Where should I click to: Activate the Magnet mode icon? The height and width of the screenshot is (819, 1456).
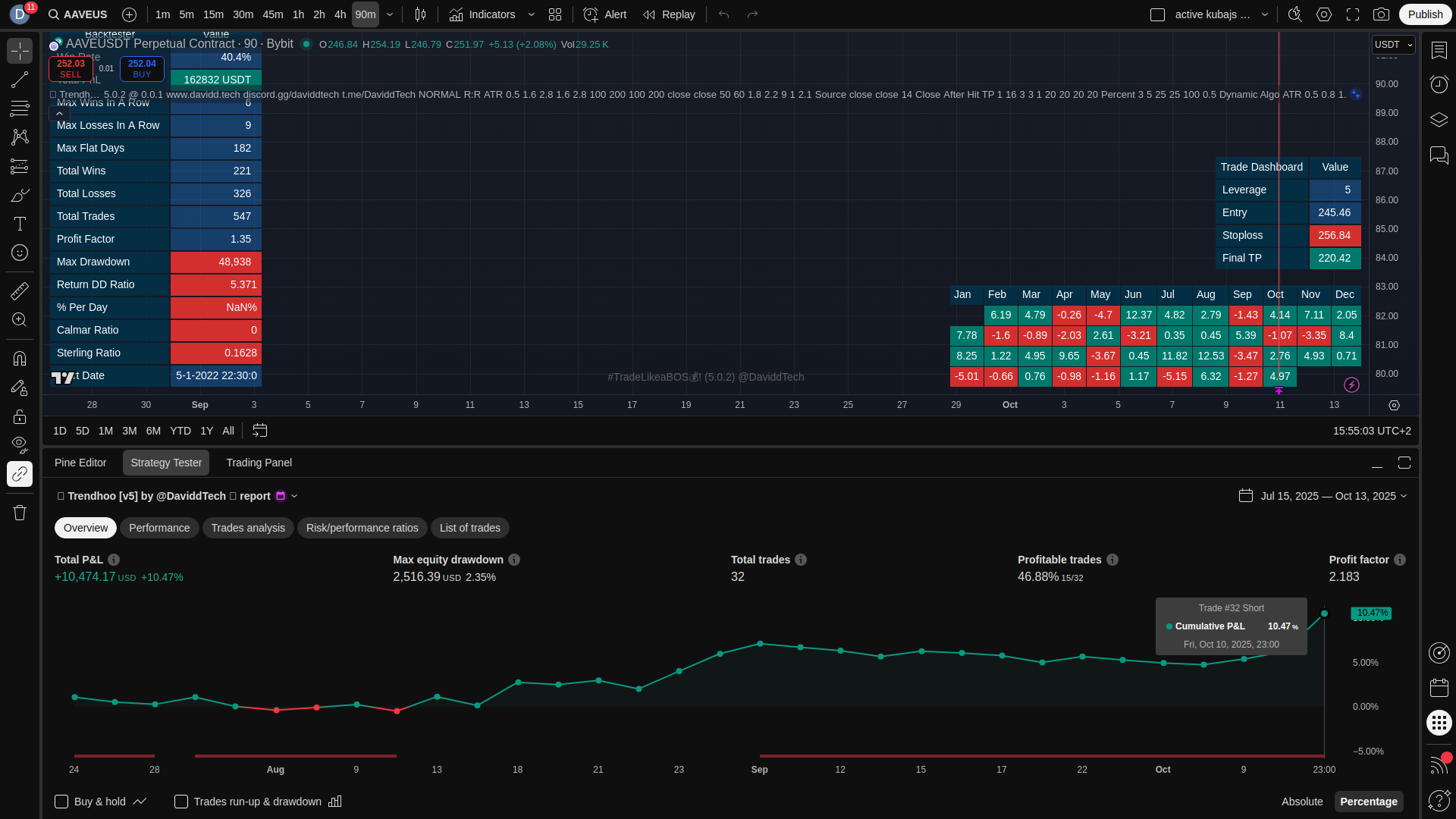pyautogui.click(x=20, y=359)
